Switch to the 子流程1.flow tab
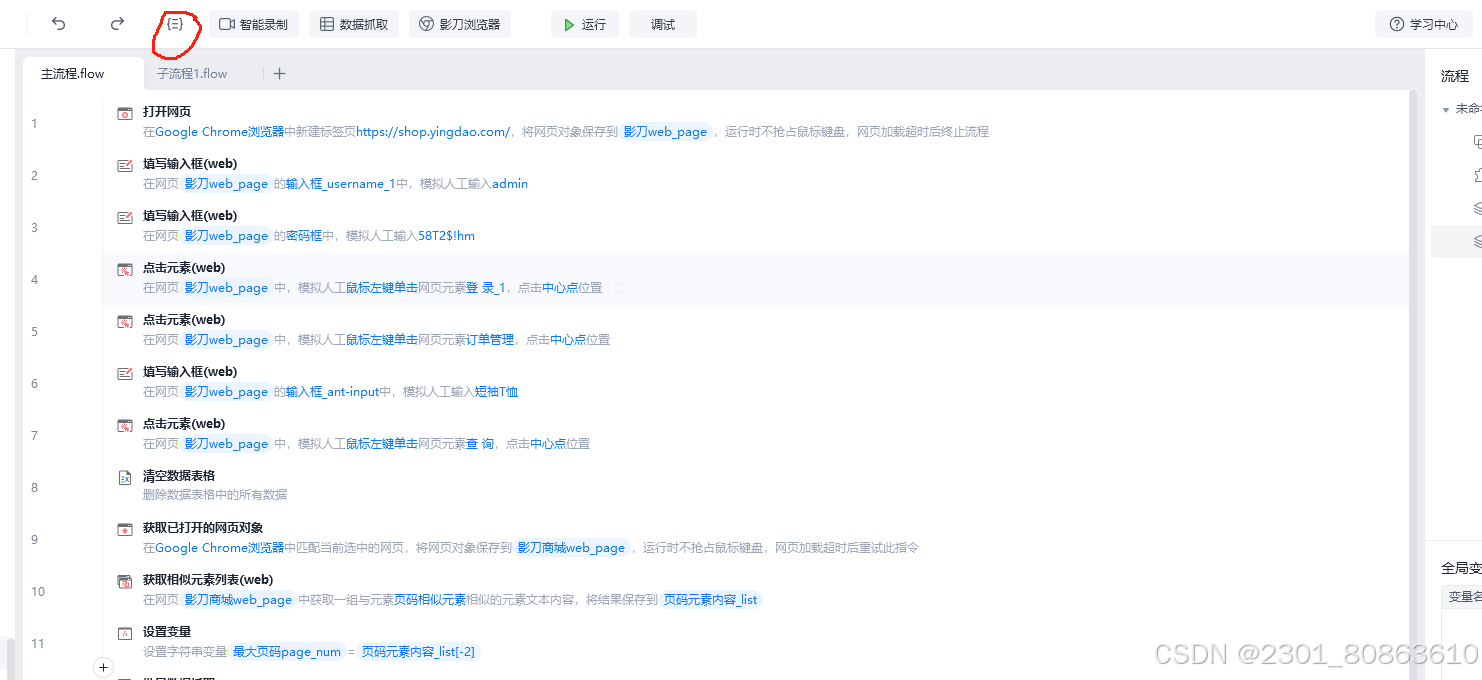Screen dimensions: 1482x680 click(192, 74)
